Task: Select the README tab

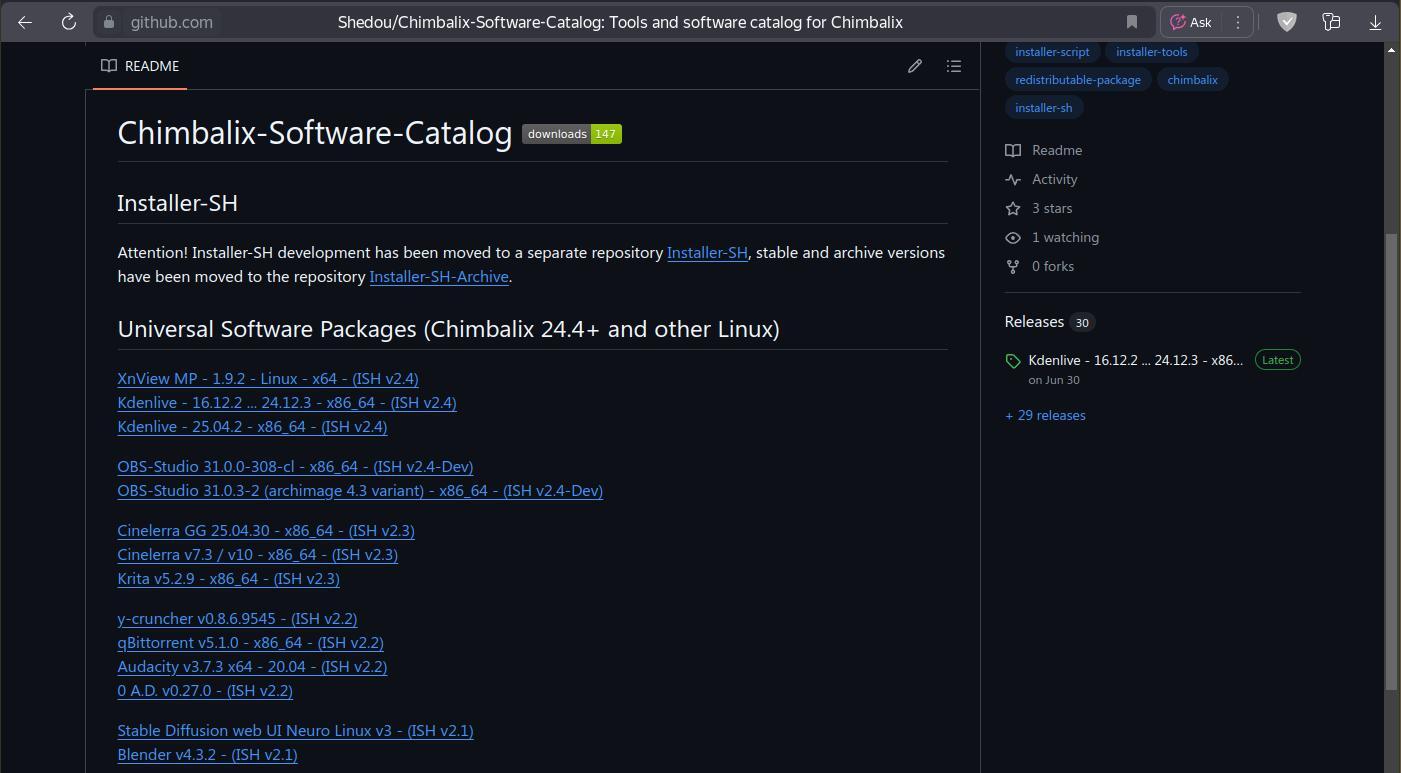Action: click(140, 66)
